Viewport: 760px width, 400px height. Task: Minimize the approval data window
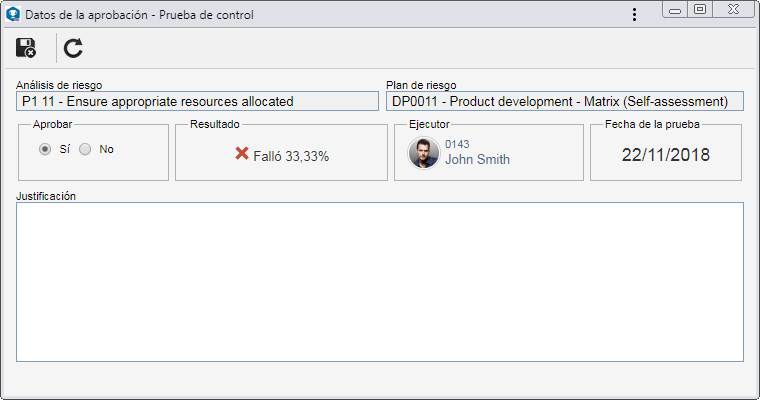pyautogui.click(x=675, y=10)
